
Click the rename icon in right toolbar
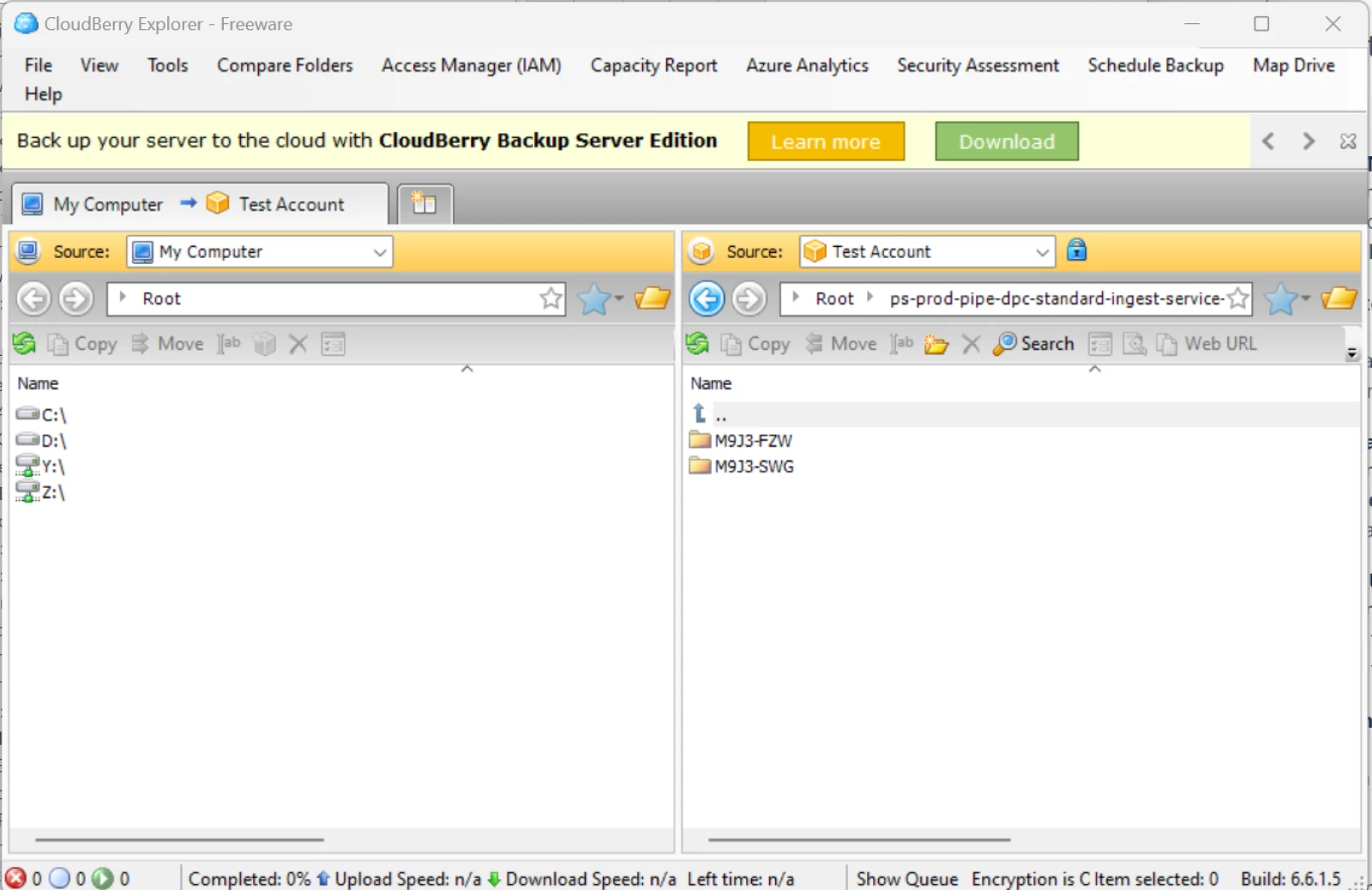pyautogui.click(x=901, y=344)
